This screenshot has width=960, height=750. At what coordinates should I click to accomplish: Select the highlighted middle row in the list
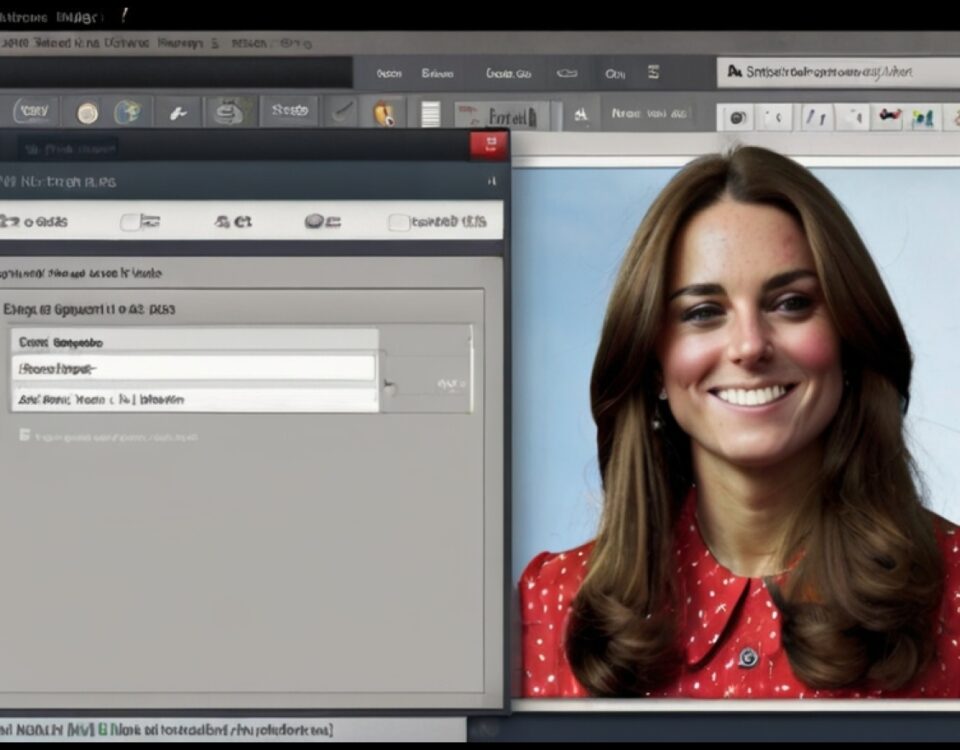pyautogui.click(x=195, y=369)
